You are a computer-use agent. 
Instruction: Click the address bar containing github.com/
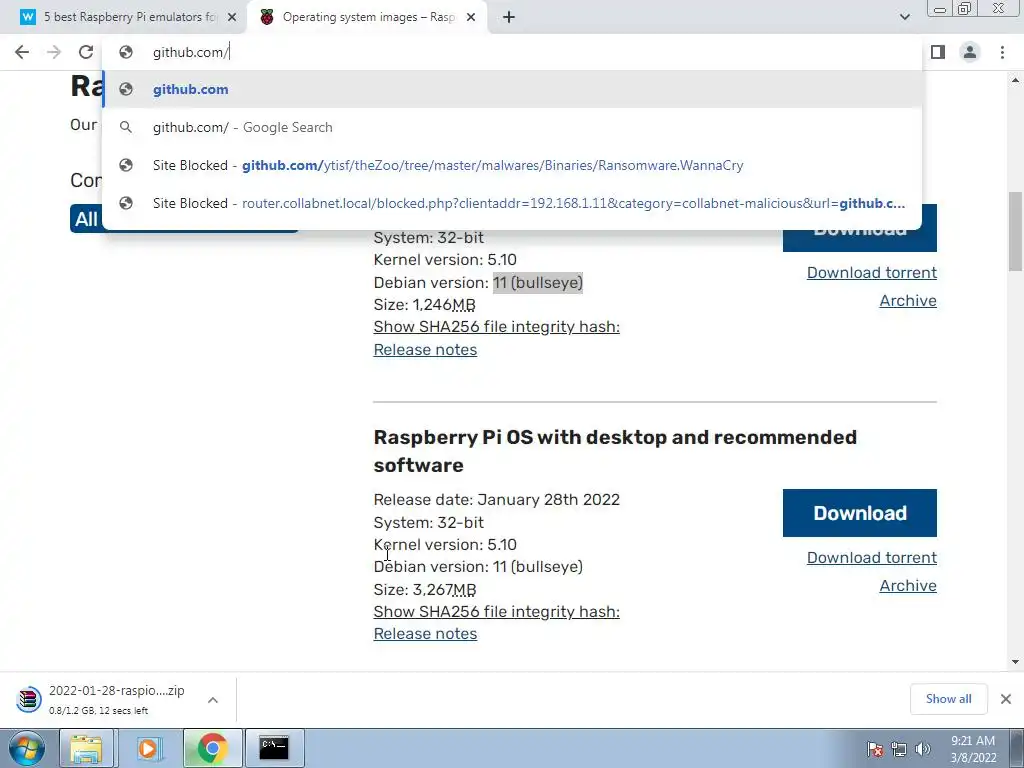(513, 52)
